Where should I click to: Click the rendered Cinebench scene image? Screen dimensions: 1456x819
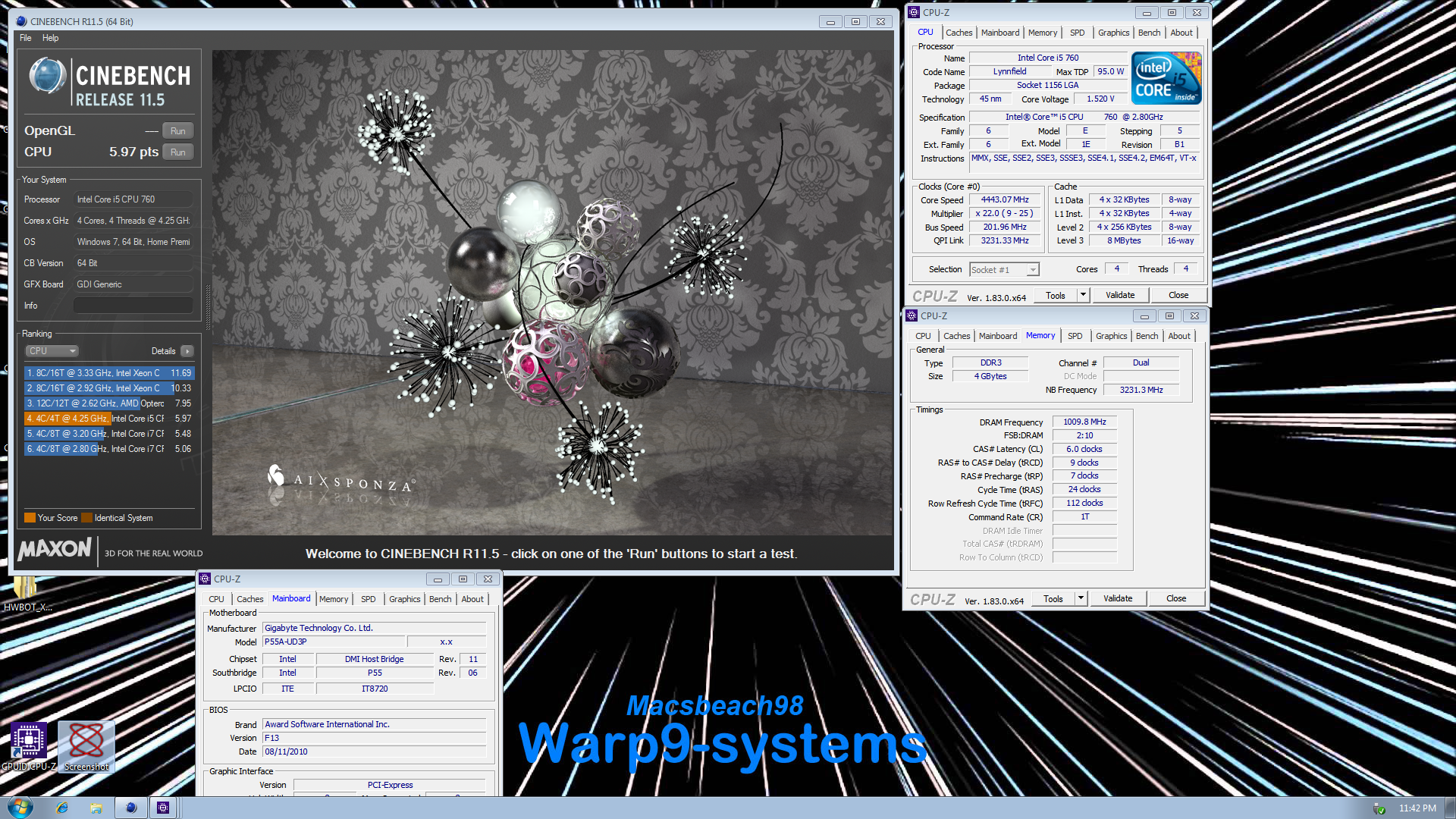(553, 293)
